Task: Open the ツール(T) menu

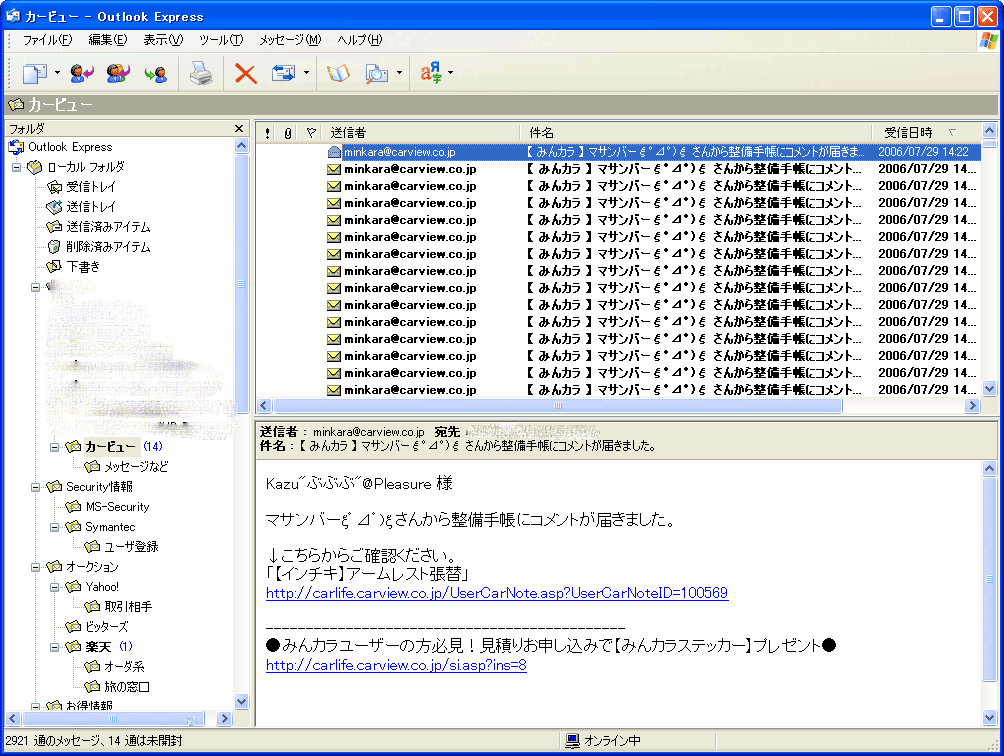Action: [221, 40]
